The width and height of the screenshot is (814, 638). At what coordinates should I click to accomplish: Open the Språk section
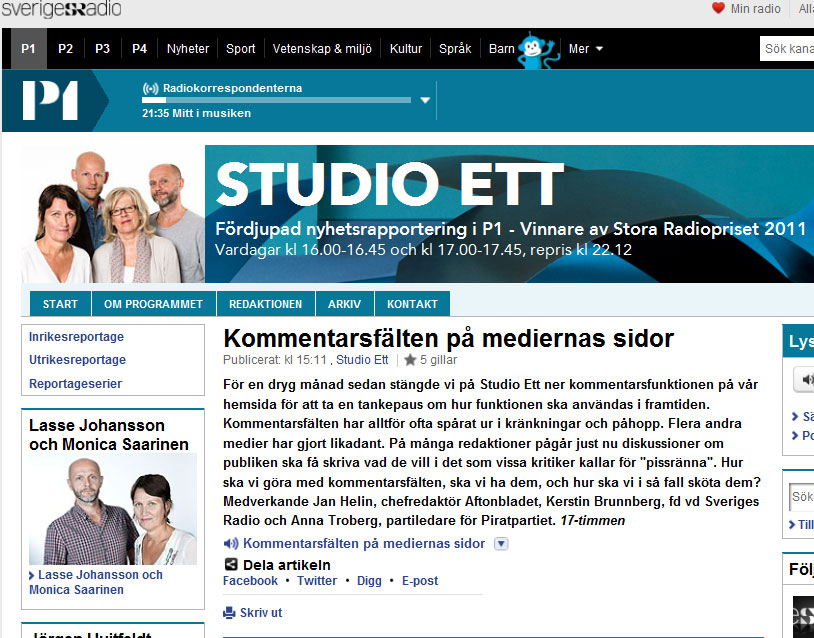[x=455, y=49]
